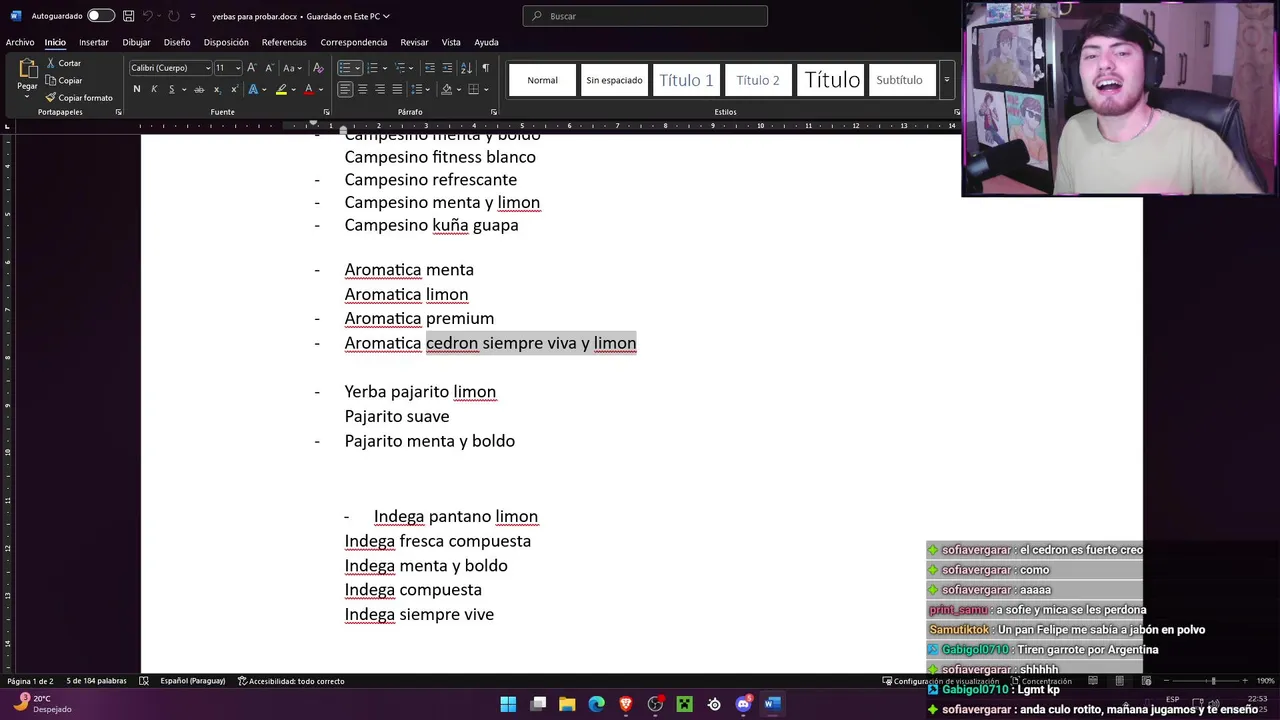Apply red font color

coord(308,89)
